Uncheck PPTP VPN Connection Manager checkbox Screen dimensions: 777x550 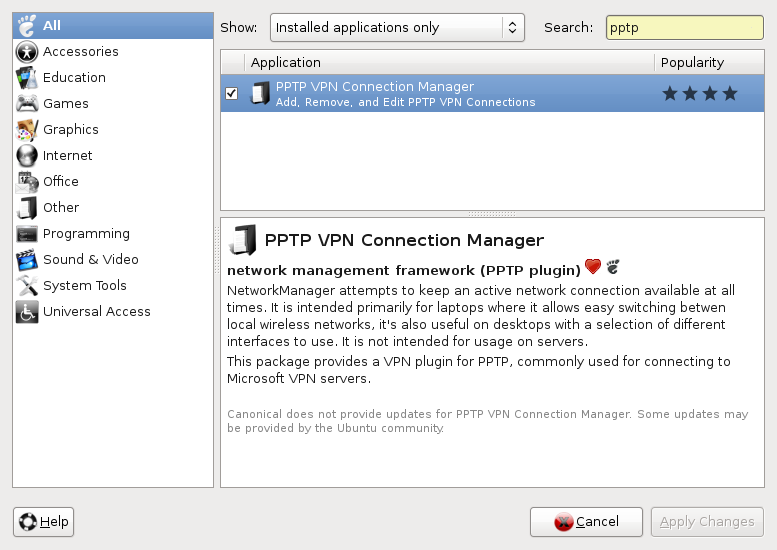coord(231,93)
